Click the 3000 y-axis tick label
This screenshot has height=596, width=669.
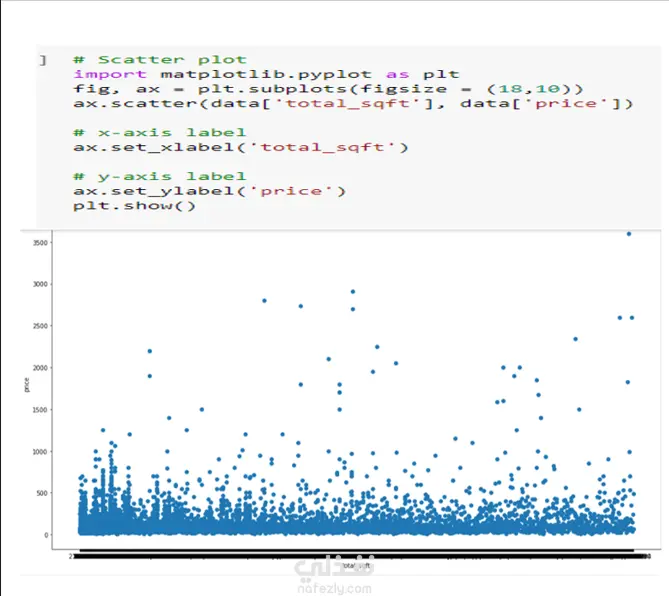pyautogui.click(x=40, y=284)
